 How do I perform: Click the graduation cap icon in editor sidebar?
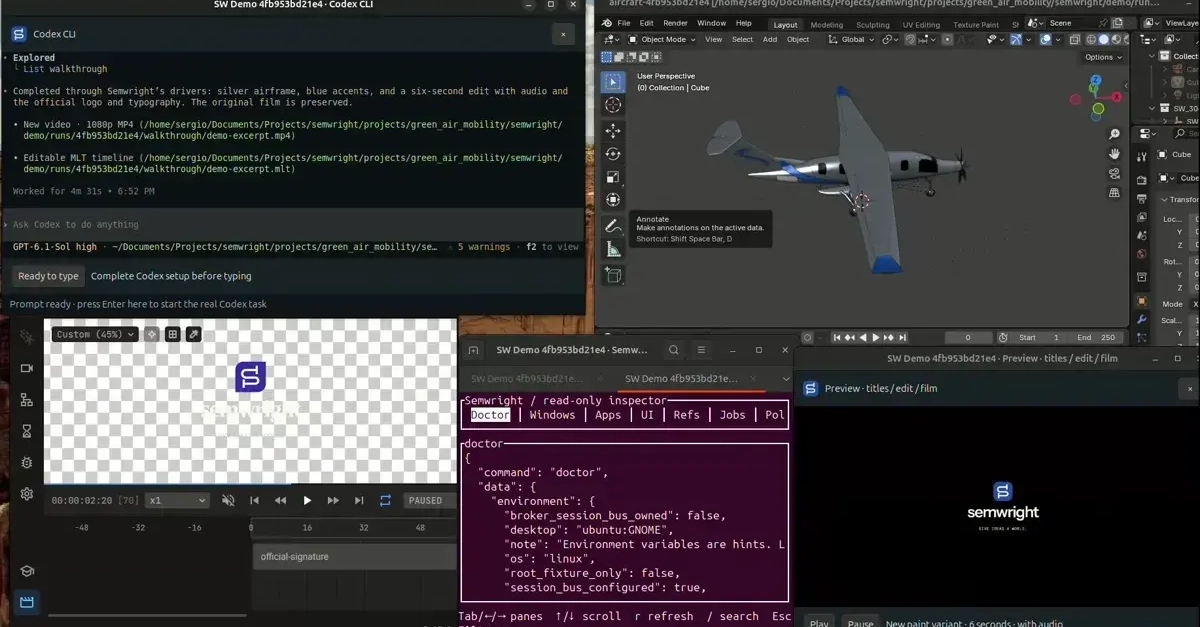coord(27,571)
